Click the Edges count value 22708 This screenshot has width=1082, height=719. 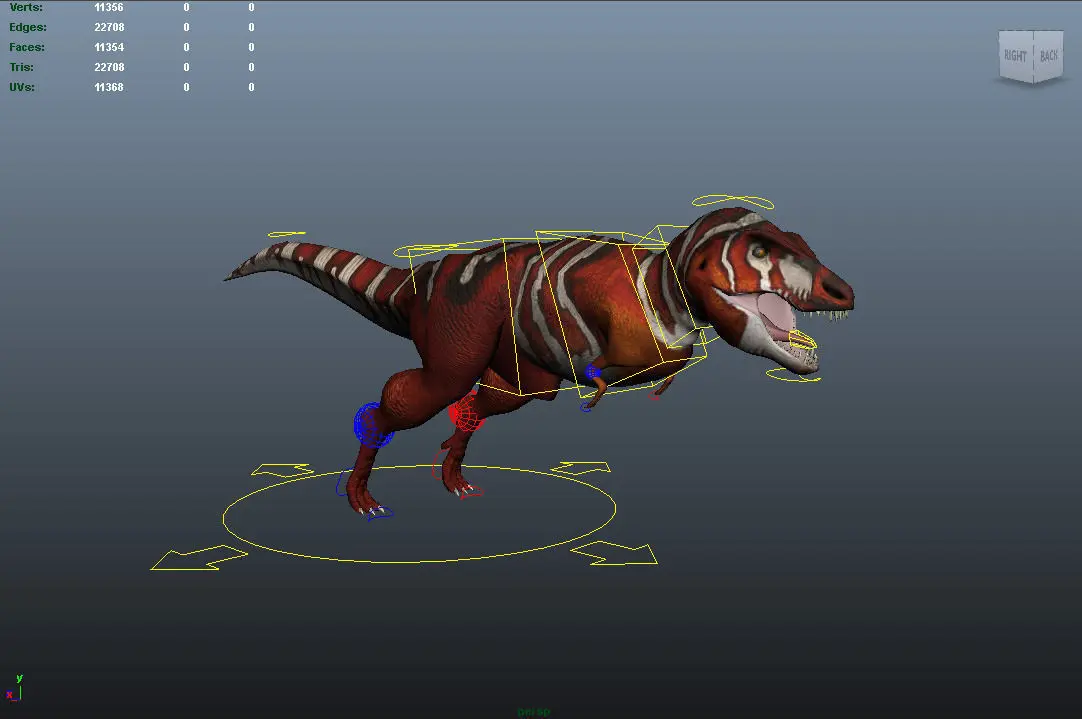109,28
